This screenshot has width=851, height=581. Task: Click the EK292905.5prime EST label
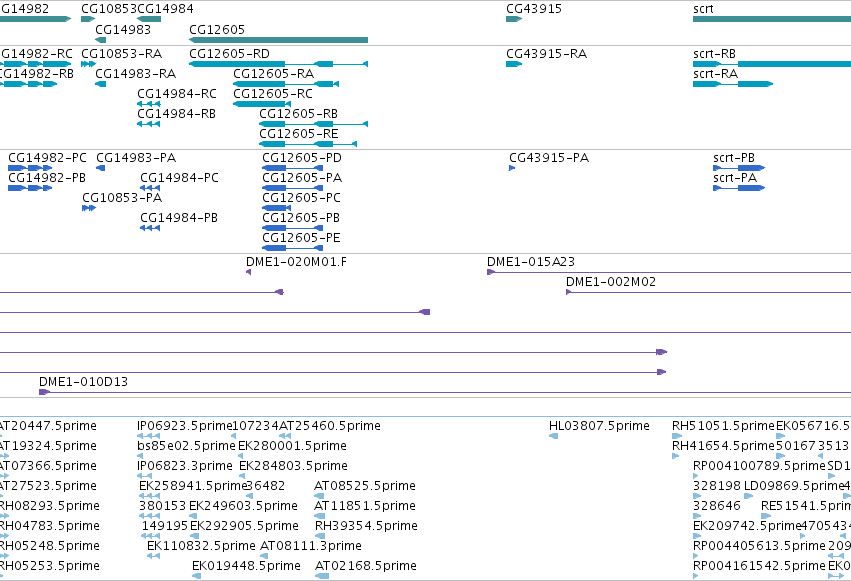(244, 526)
